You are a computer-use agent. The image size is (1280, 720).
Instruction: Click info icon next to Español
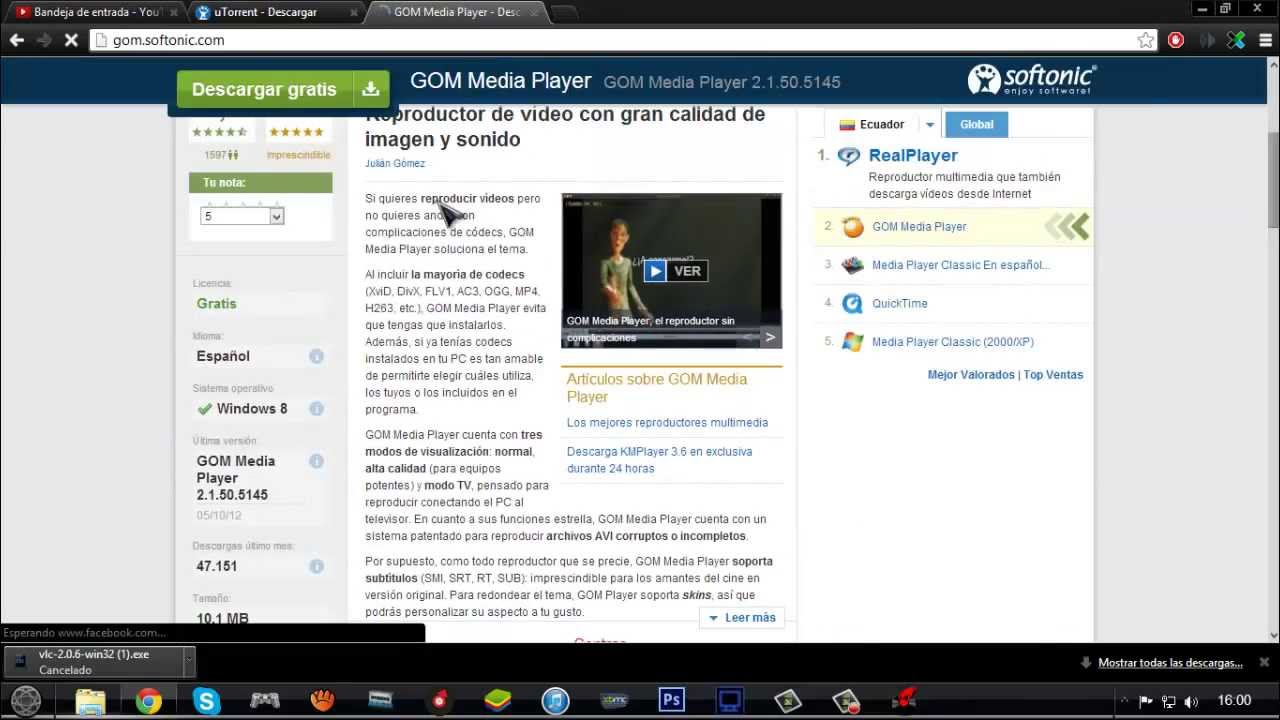click(x=316, y=356)
